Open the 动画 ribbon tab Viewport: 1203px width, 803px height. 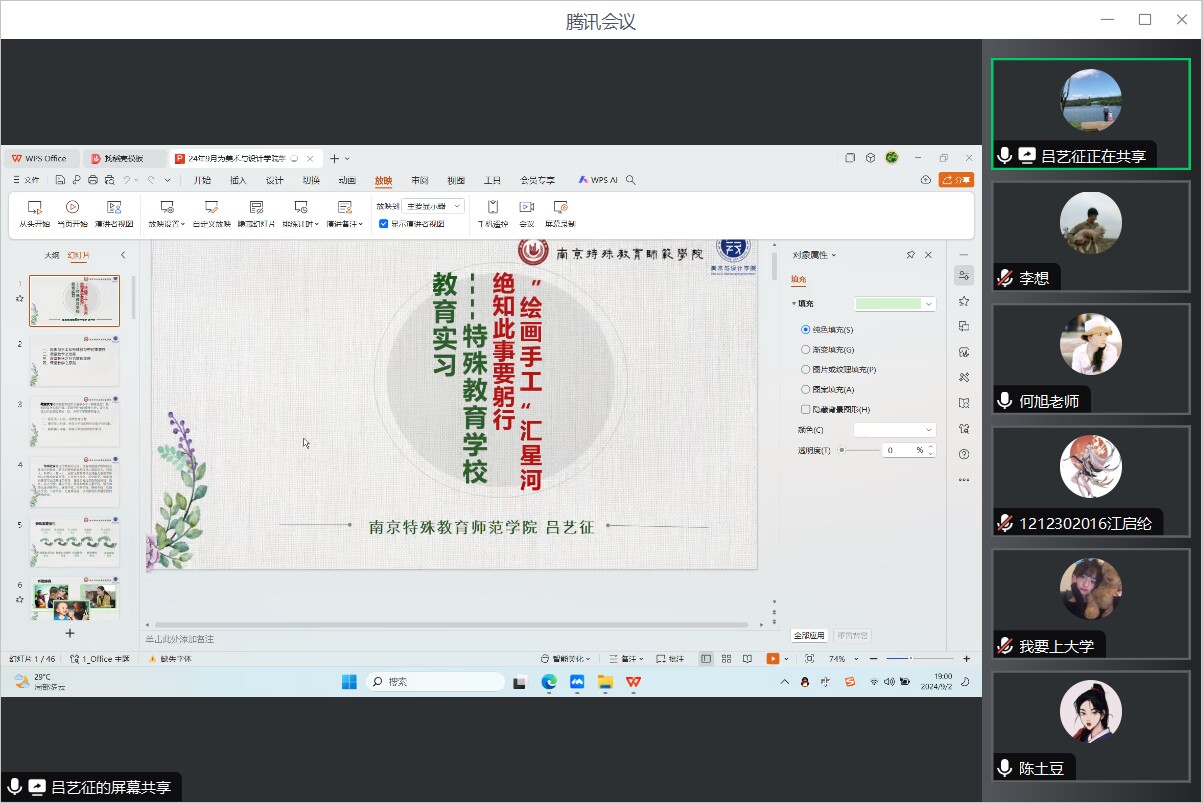click(x=347, y=181)
